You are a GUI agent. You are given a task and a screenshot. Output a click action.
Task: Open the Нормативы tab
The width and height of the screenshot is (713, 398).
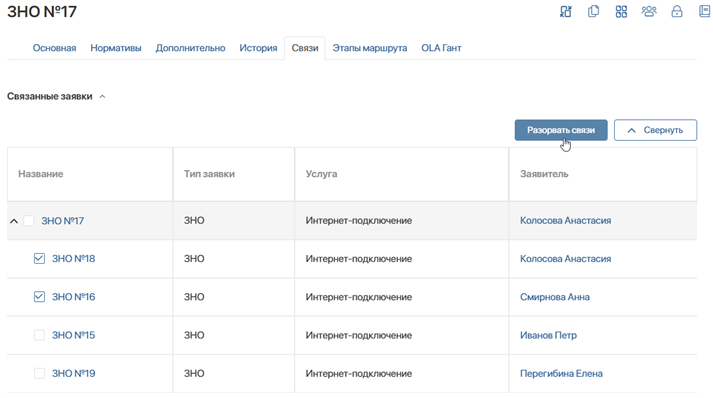coord(115,48)
